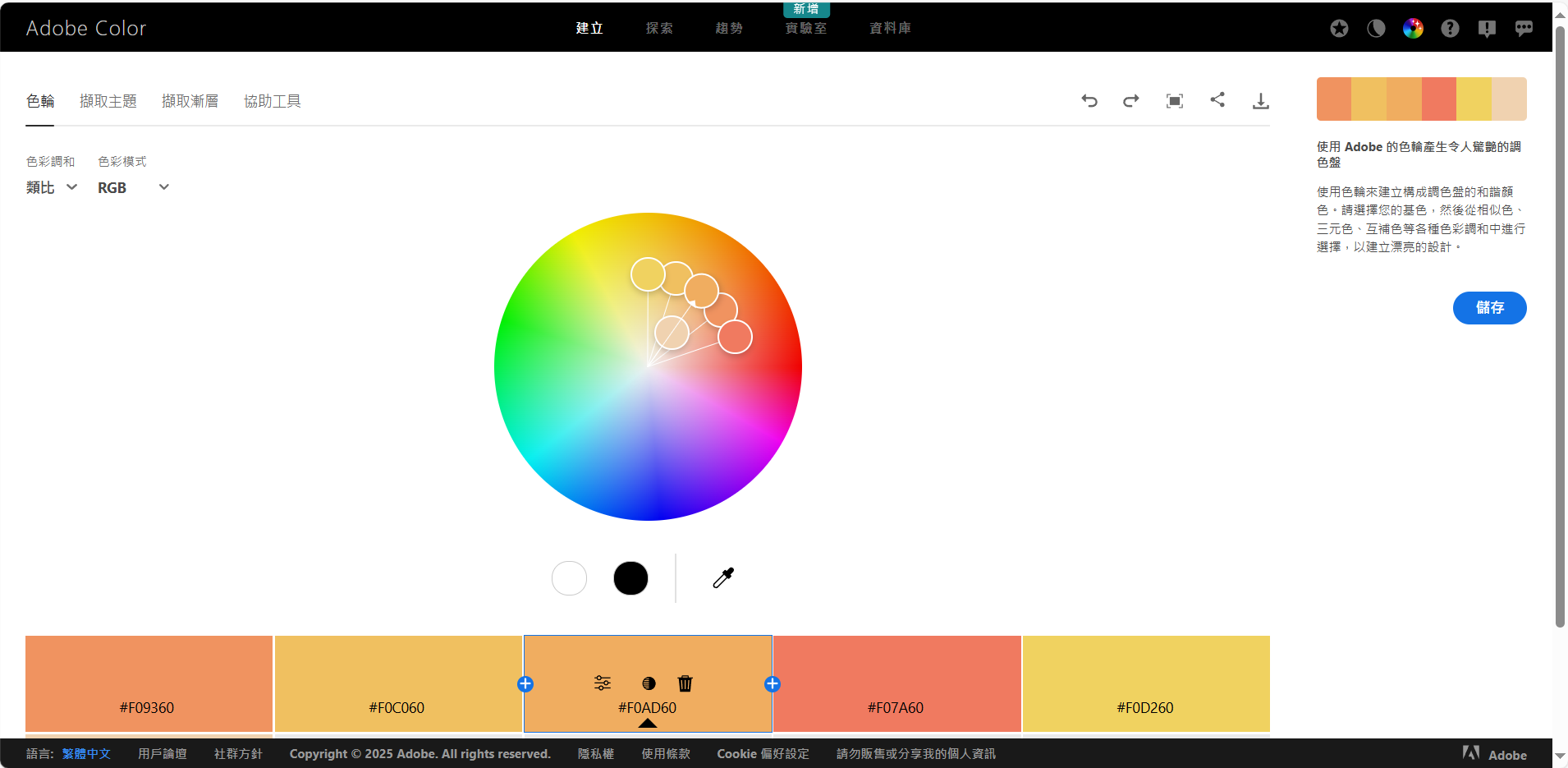This screenshot has width=1568, height=768.
Task: Pick a color with the eyedropper tool
Action: point(723,578)
